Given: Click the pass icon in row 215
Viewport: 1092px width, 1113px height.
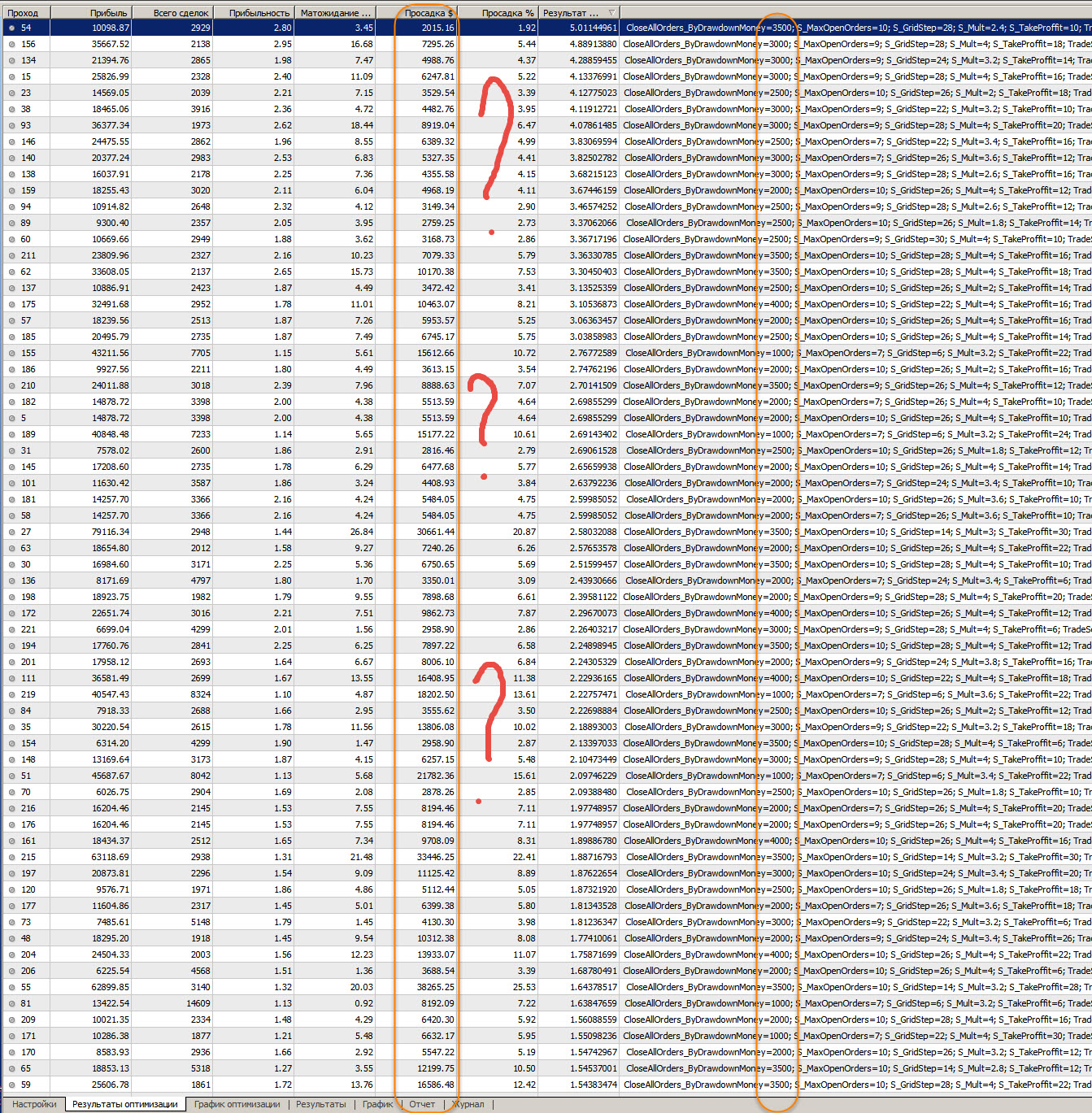Looking at the screenshot, I should tap(11, 857).
